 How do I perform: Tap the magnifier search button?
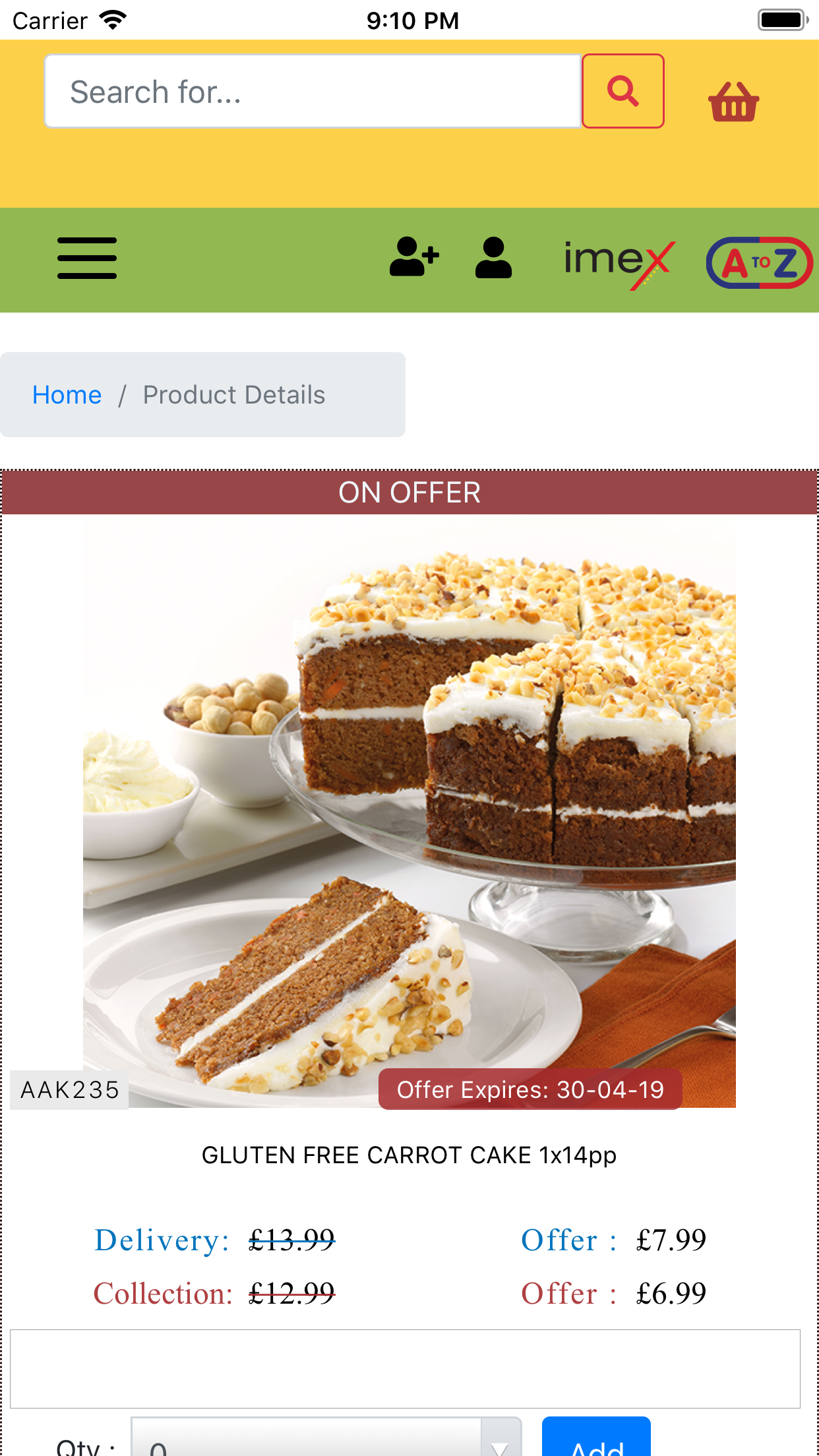point(622,91)
